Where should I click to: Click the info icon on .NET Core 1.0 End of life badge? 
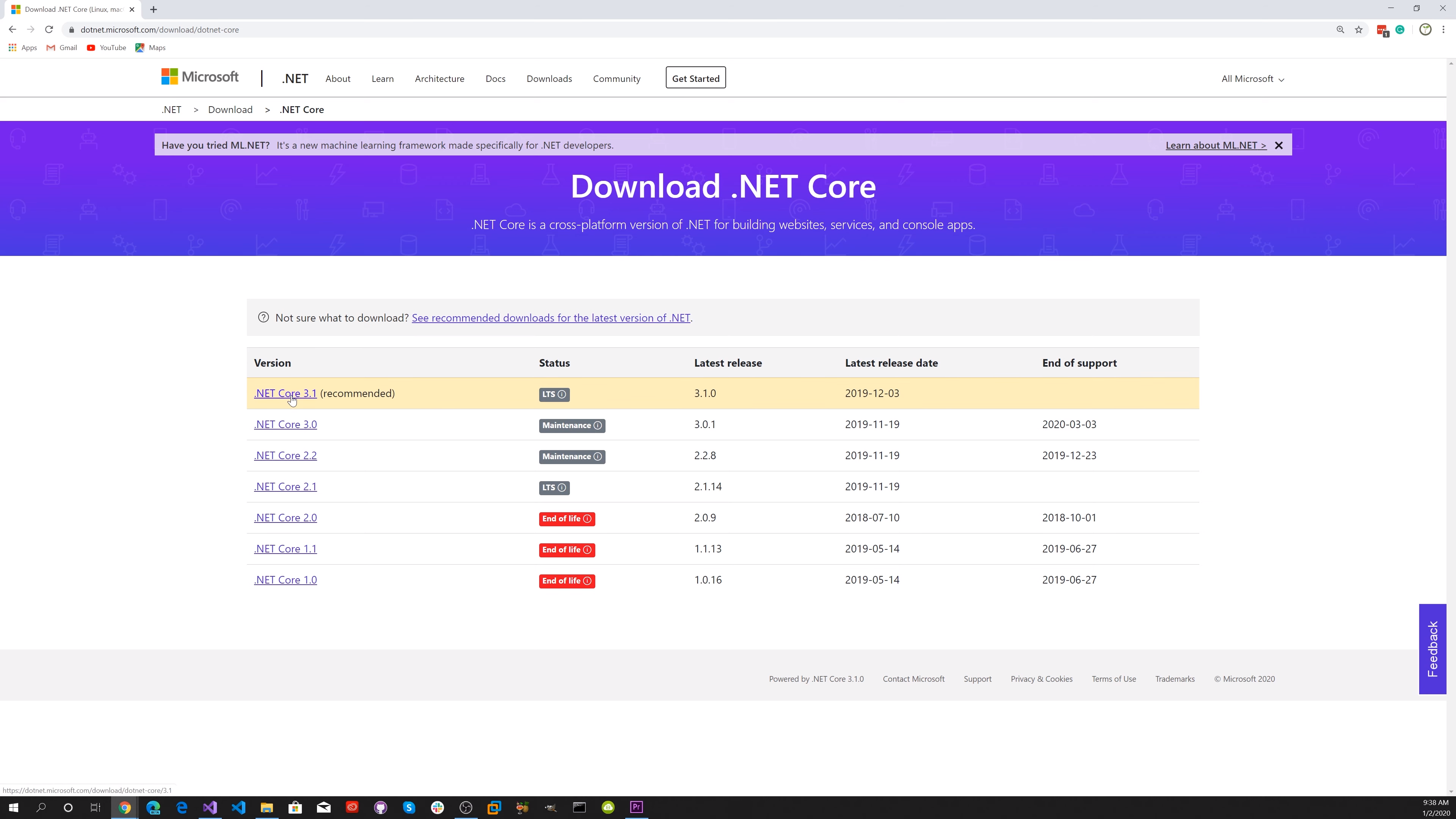click(x=587, y=581)
